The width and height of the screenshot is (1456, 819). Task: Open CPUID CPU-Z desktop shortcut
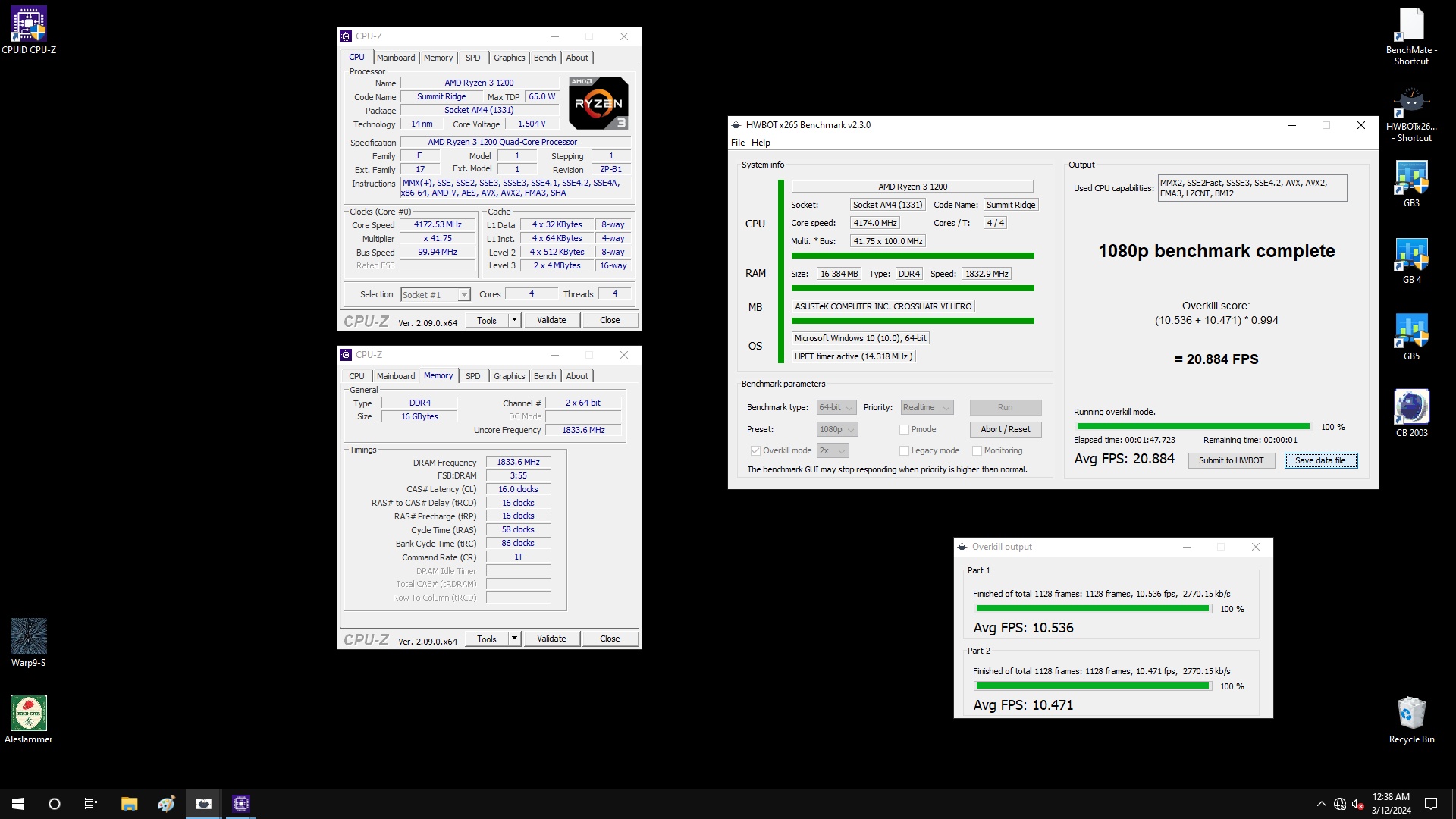tap(29, 30)
